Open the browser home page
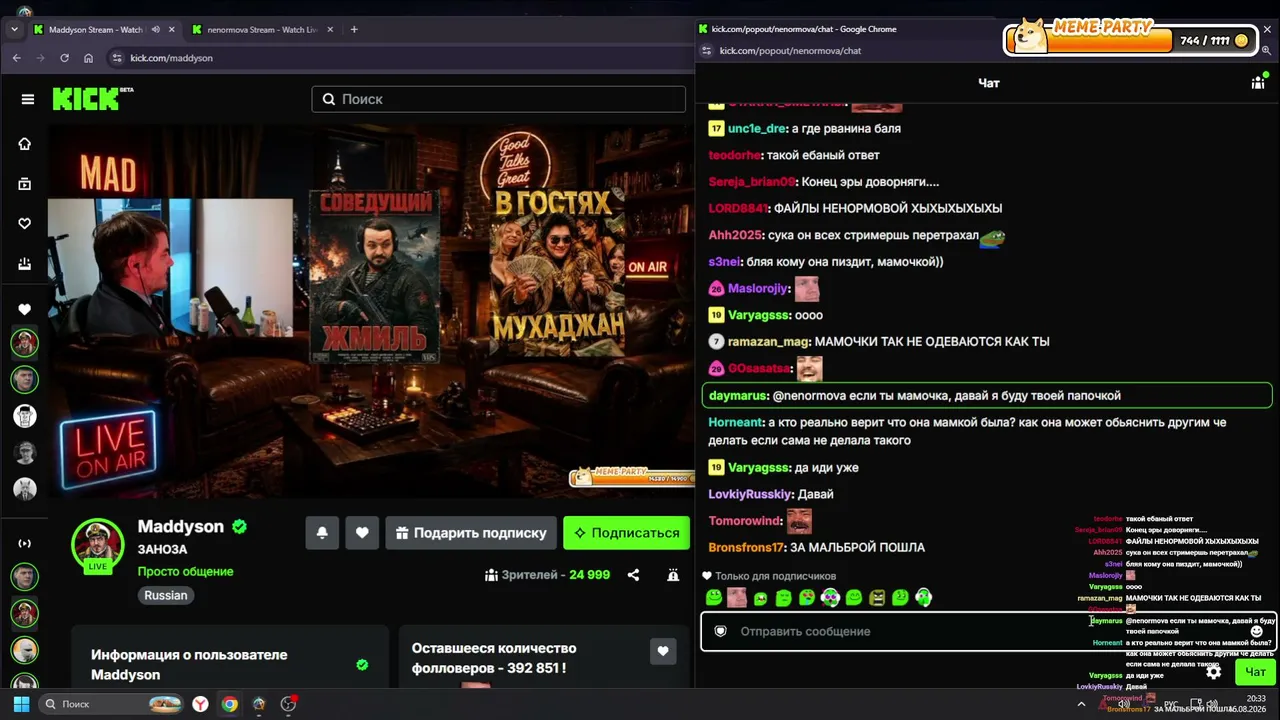The width and height of the screenshot is (1280, 720). tap(88, 58)
